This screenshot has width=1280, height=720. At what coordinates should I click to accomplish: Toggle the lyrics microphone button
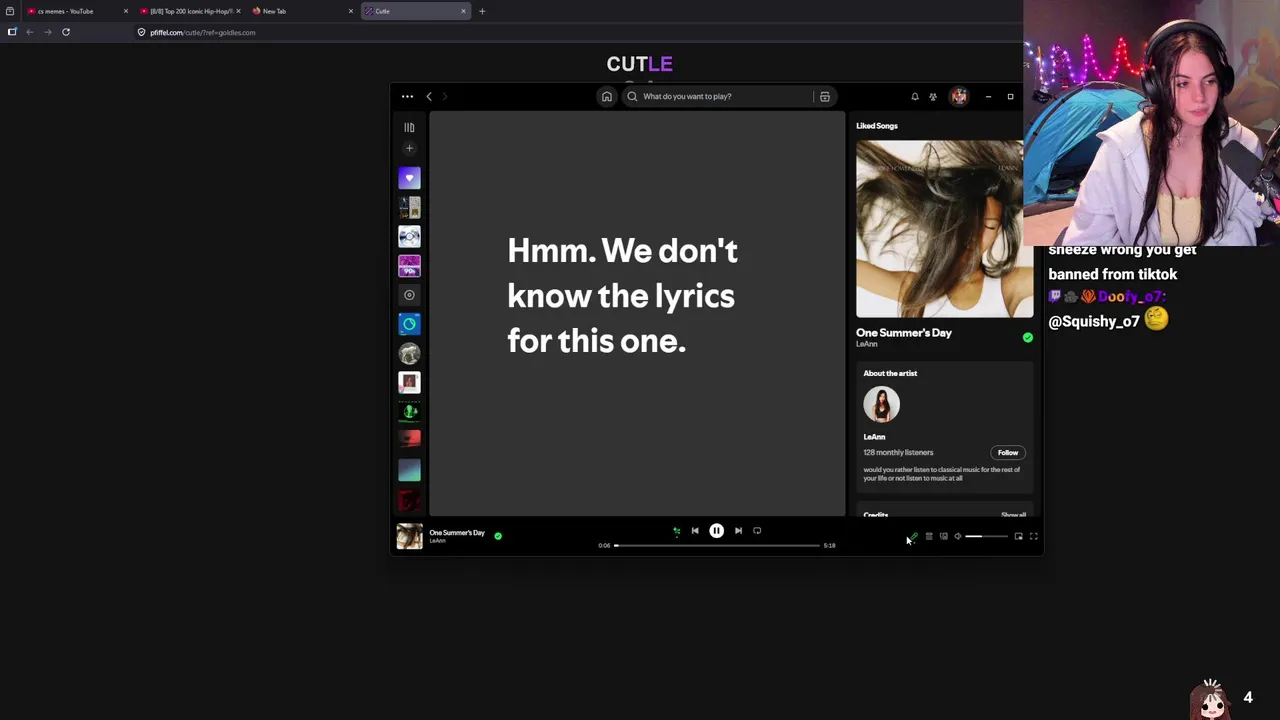(913, 537)
